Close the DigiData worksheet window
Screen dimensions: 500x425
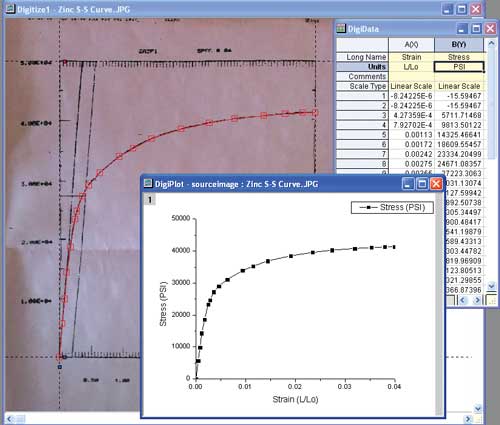[490, 29]
